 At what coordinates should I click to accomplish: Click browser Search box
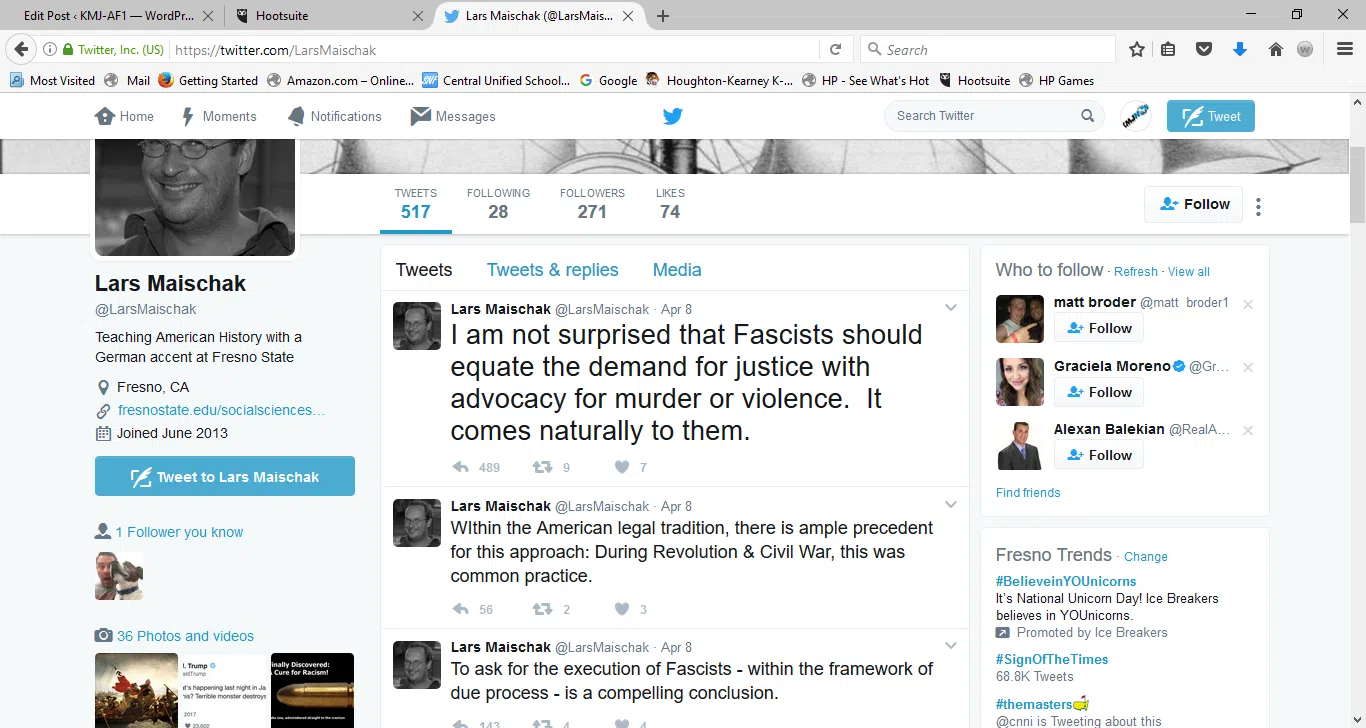tap(988, 49)
